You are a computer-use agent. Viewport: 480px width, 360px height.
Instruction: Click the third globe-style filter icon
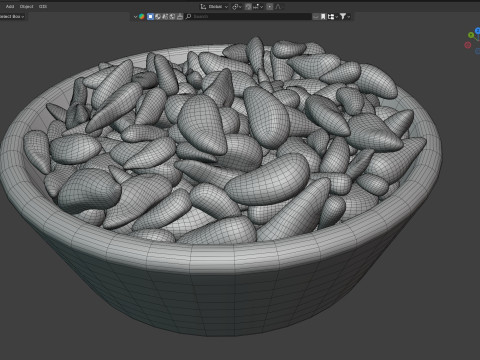click(172, 16)
